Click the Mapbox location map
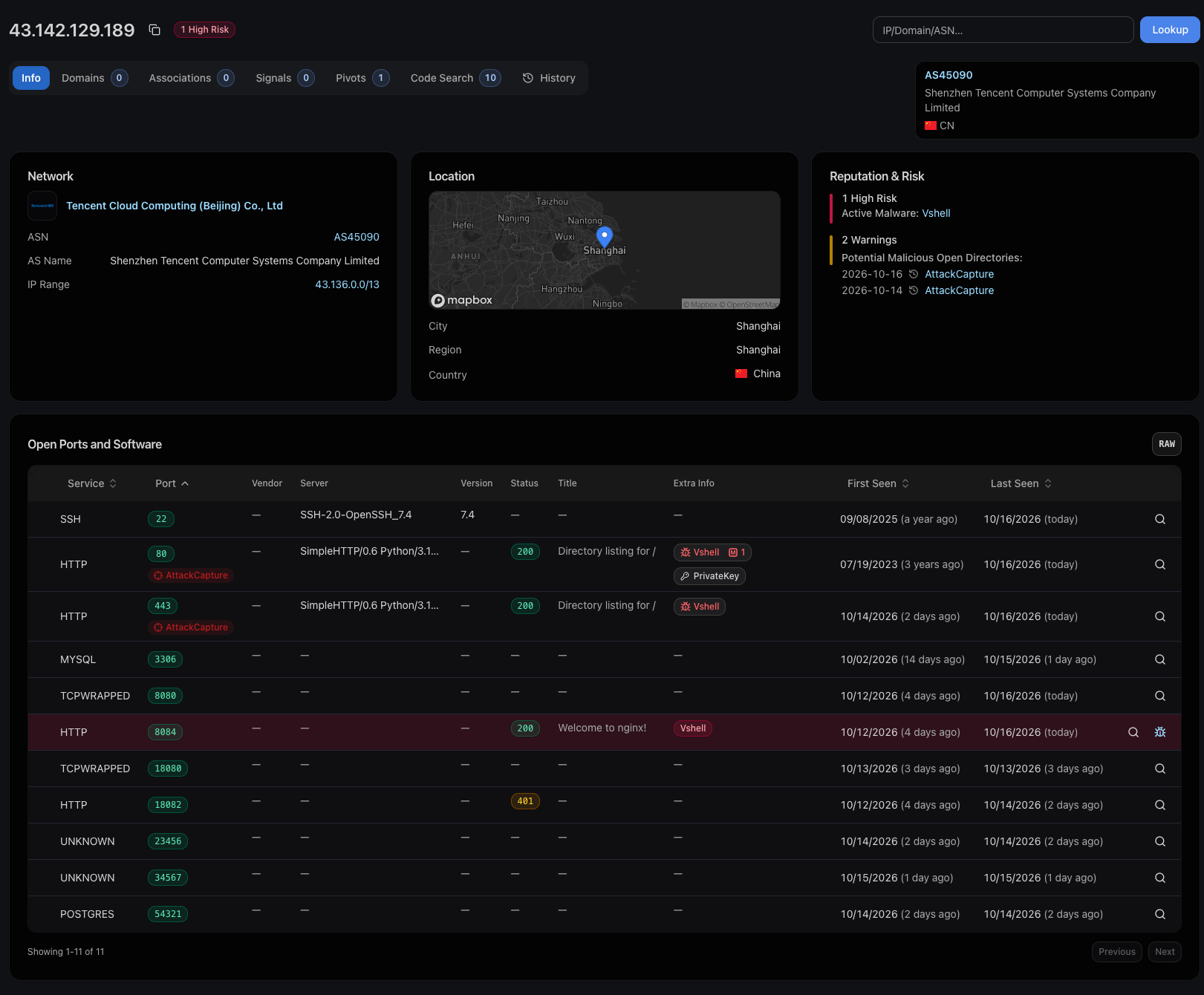This screenshot has height=995, width=1204. click(605, 250)
